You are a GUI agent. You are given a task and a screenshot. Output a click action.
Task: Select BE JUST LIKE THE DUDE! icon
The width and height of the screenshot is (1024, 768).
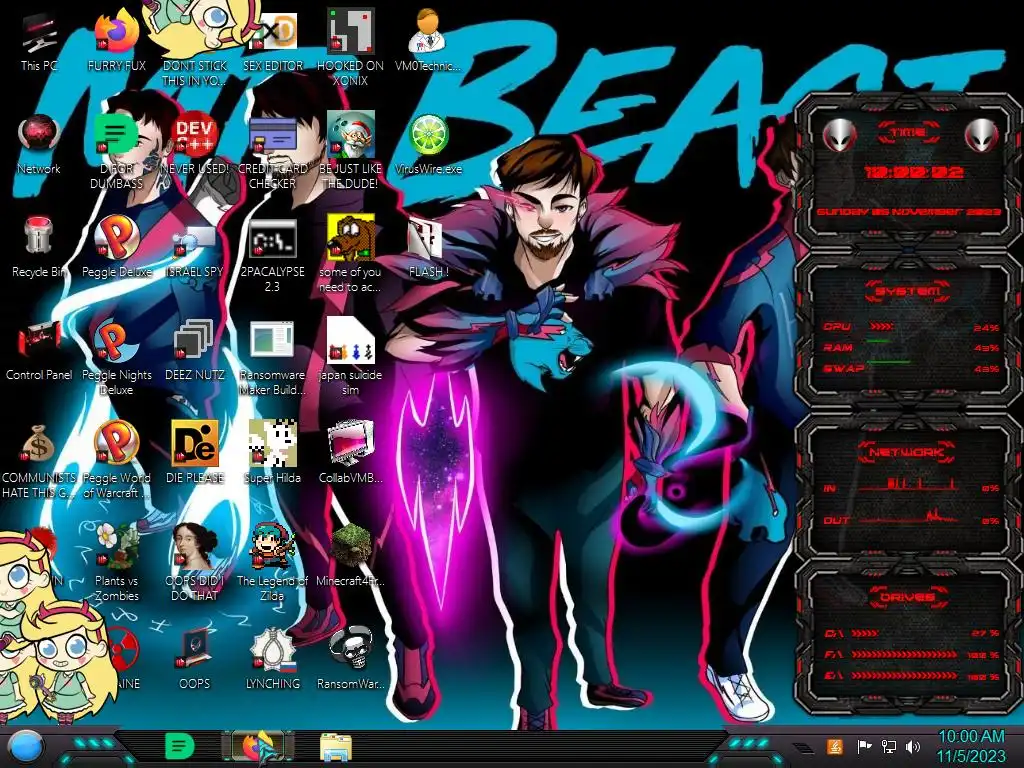[351, 152]
